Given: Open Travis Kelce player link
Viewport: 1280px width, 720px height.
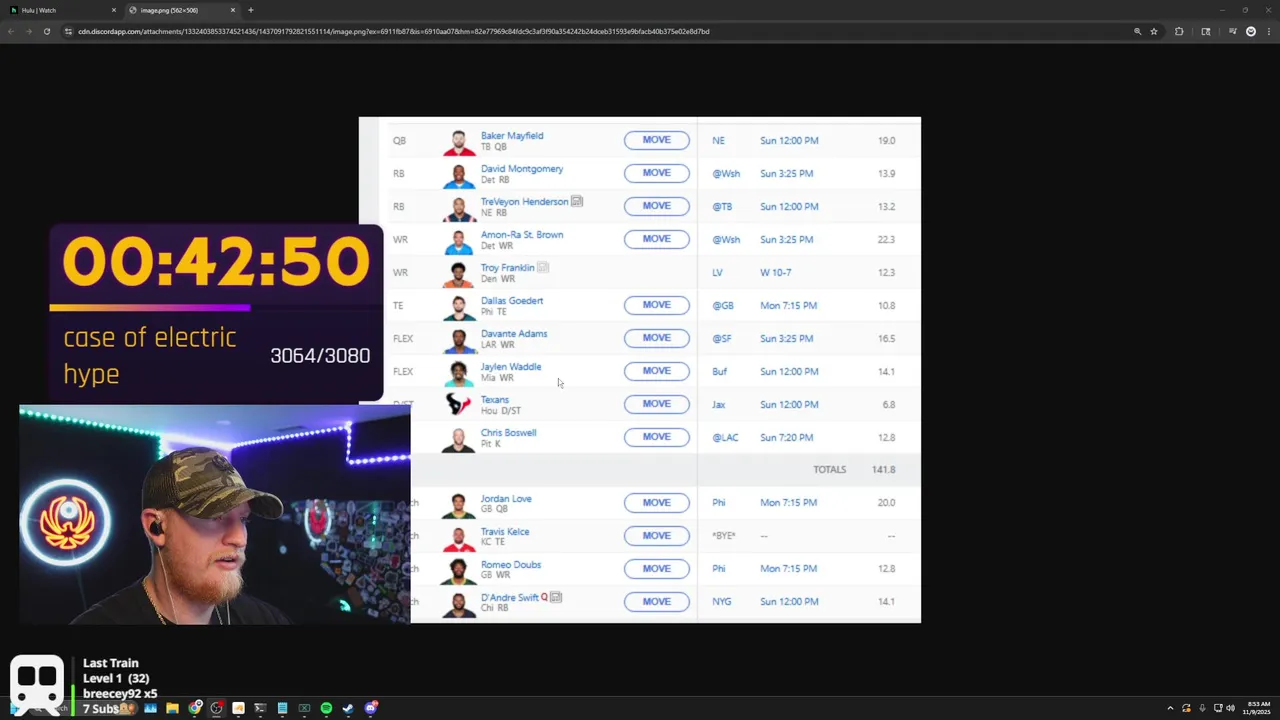Looking at the screenshot, I should coord(505,532).
